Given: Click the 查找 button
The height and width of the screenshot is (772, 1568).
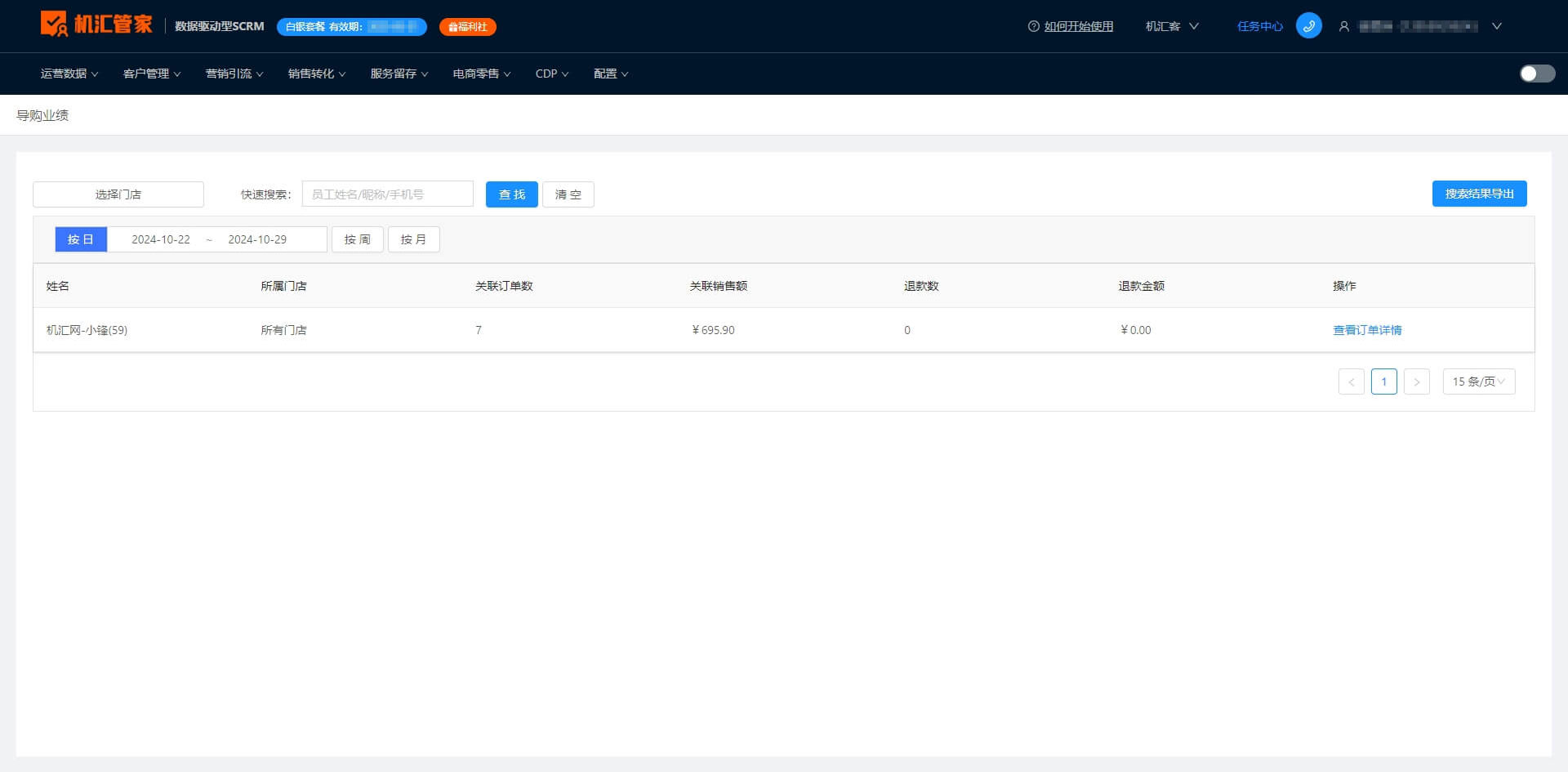Looking at the screenshot, I should tap(512, 194).
